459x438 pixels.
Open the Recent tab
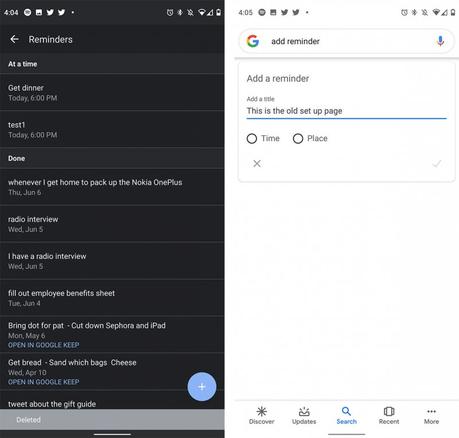(x=389, y=415)
